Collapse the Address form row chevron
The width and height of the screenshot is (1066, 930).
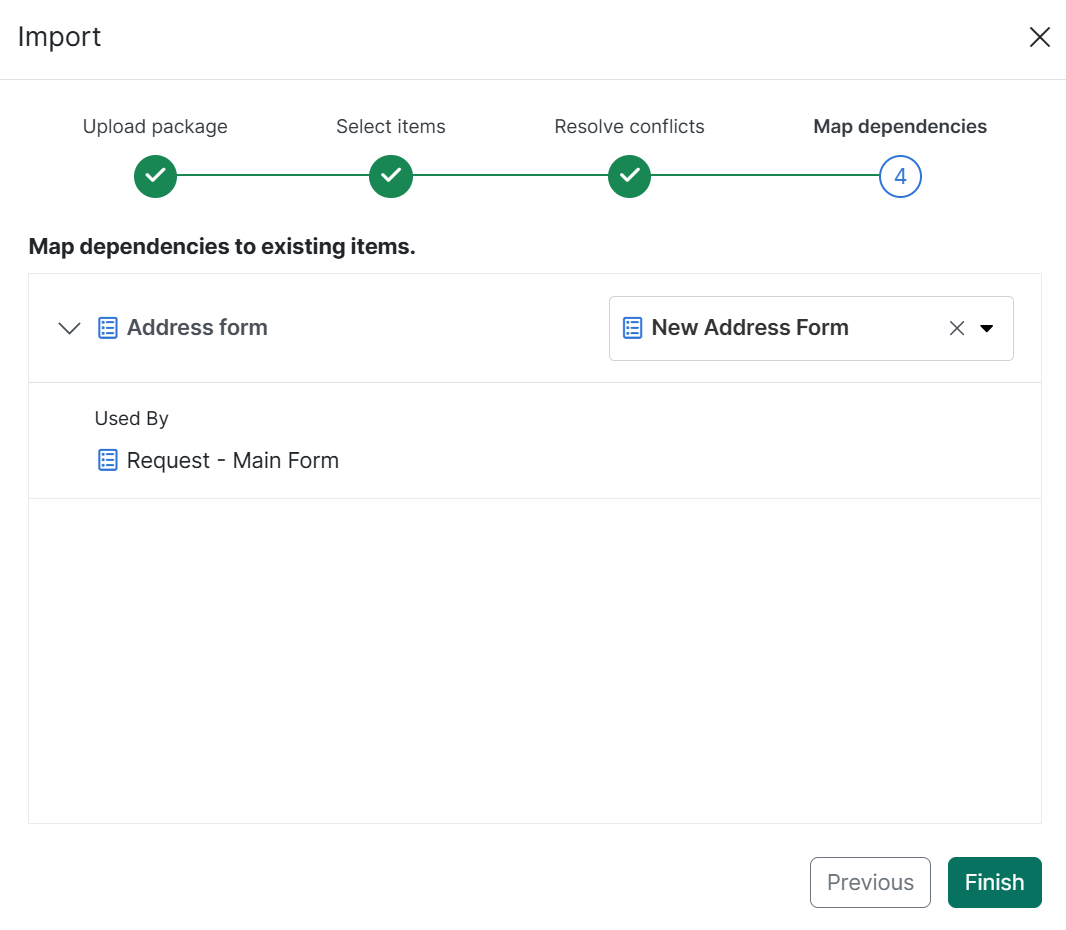point(69,328)
